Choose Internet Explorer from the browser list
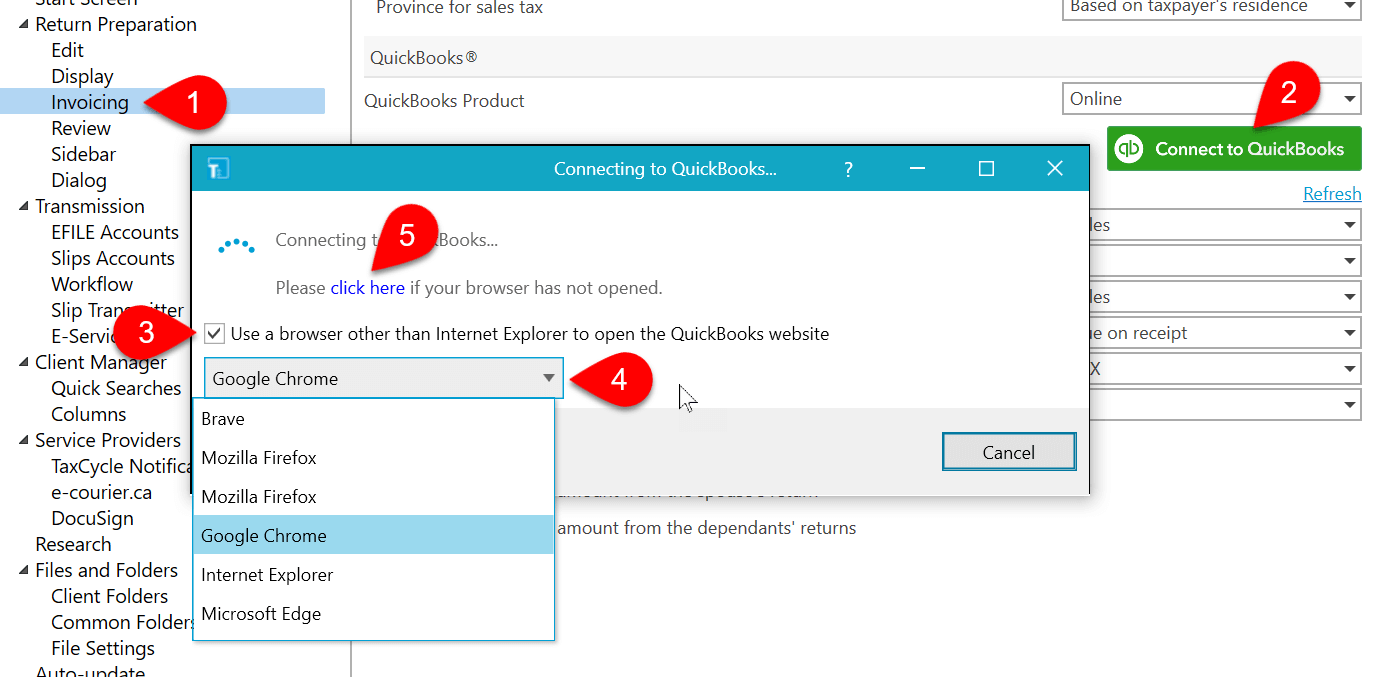Viewport: 1377px width, 677px height. pyautogui.click(x=373, y=574)
